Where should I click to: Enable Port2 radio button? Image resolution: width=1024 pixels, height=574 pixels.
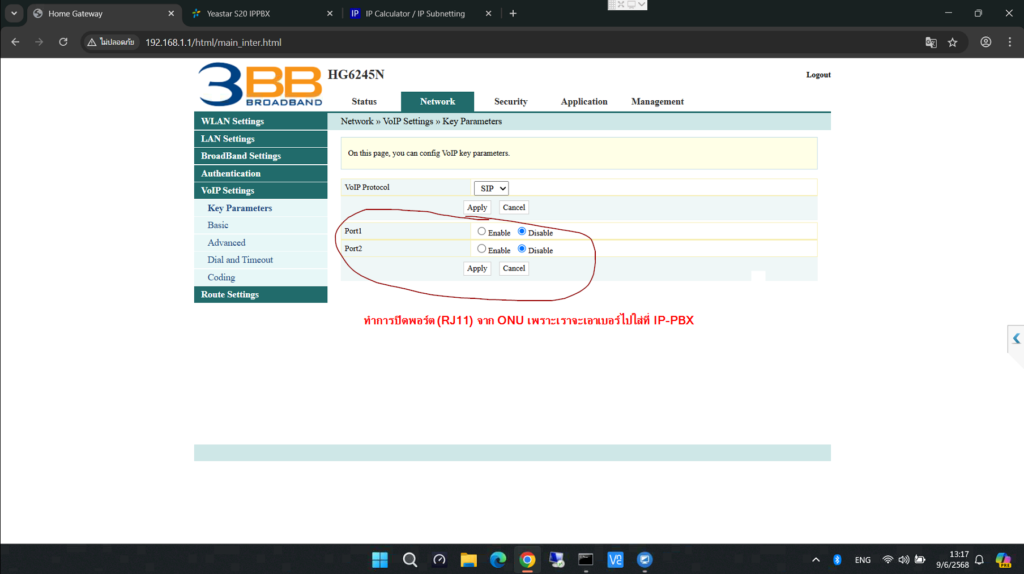(x=481, y=249)
